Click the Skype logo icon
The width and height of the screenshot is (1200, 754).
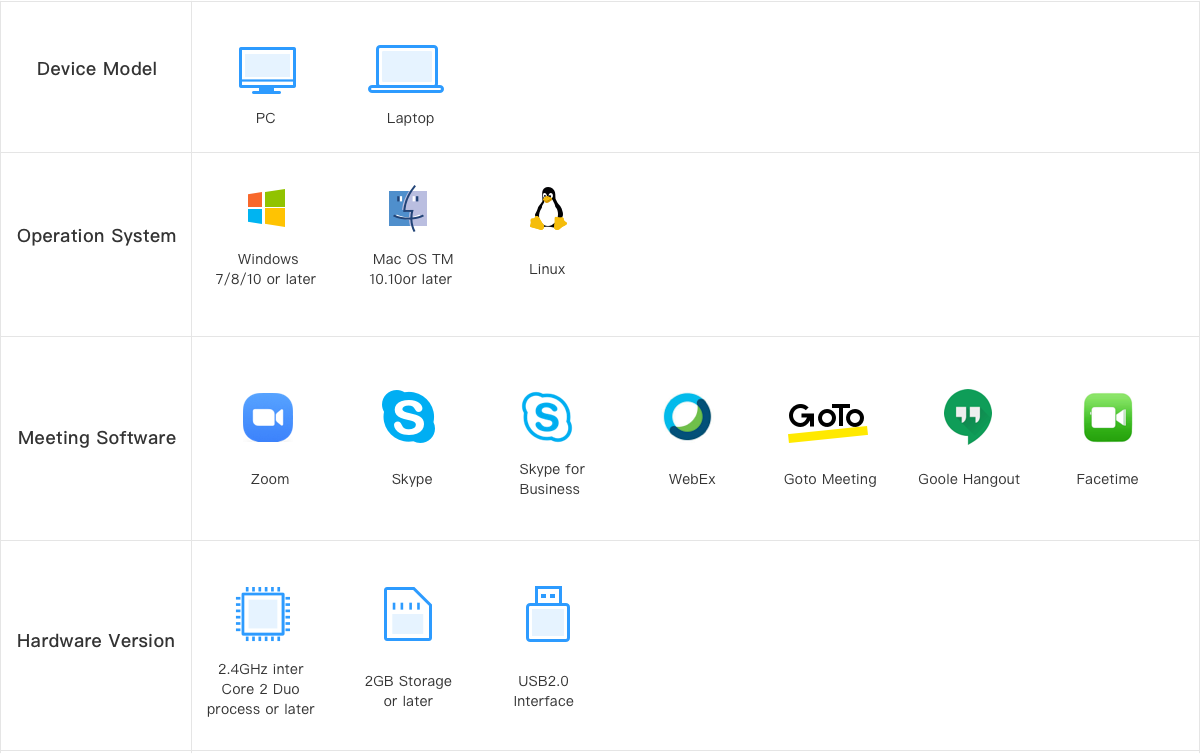click(x=408, y=416)
